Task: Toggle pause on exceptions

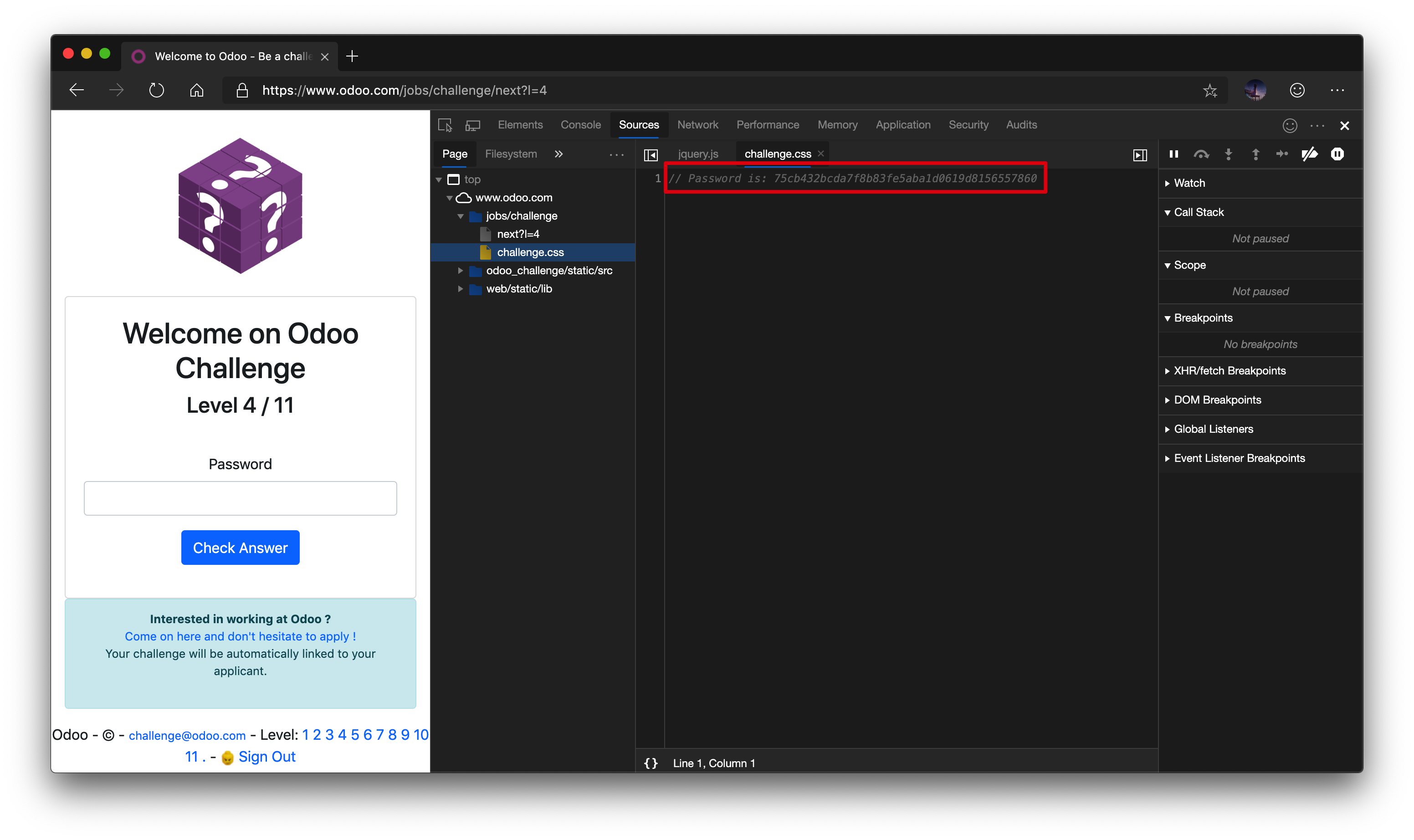Action: click(1337, 154)
